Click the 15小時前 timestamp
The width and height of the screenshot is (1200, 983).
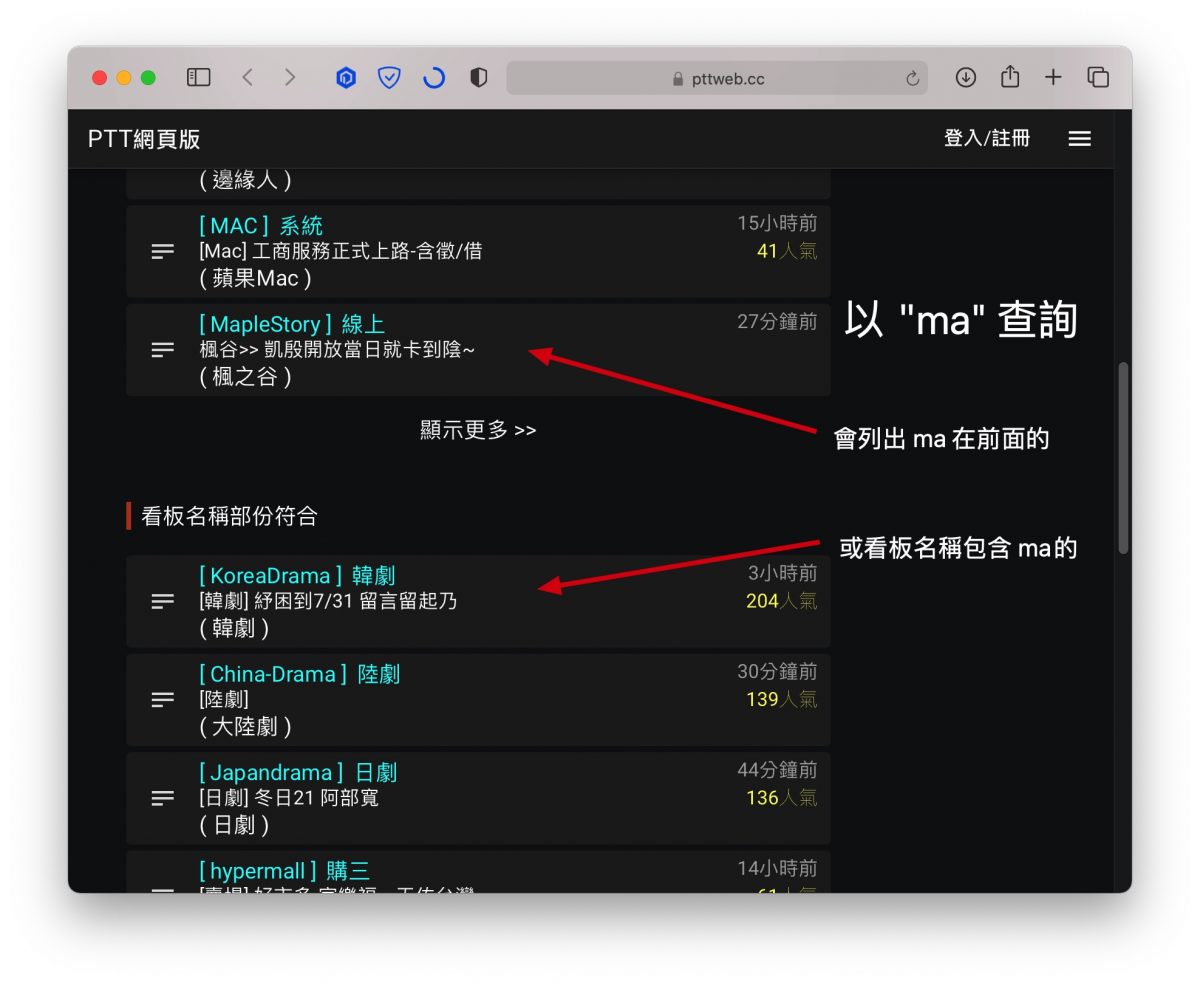[777, 223]
